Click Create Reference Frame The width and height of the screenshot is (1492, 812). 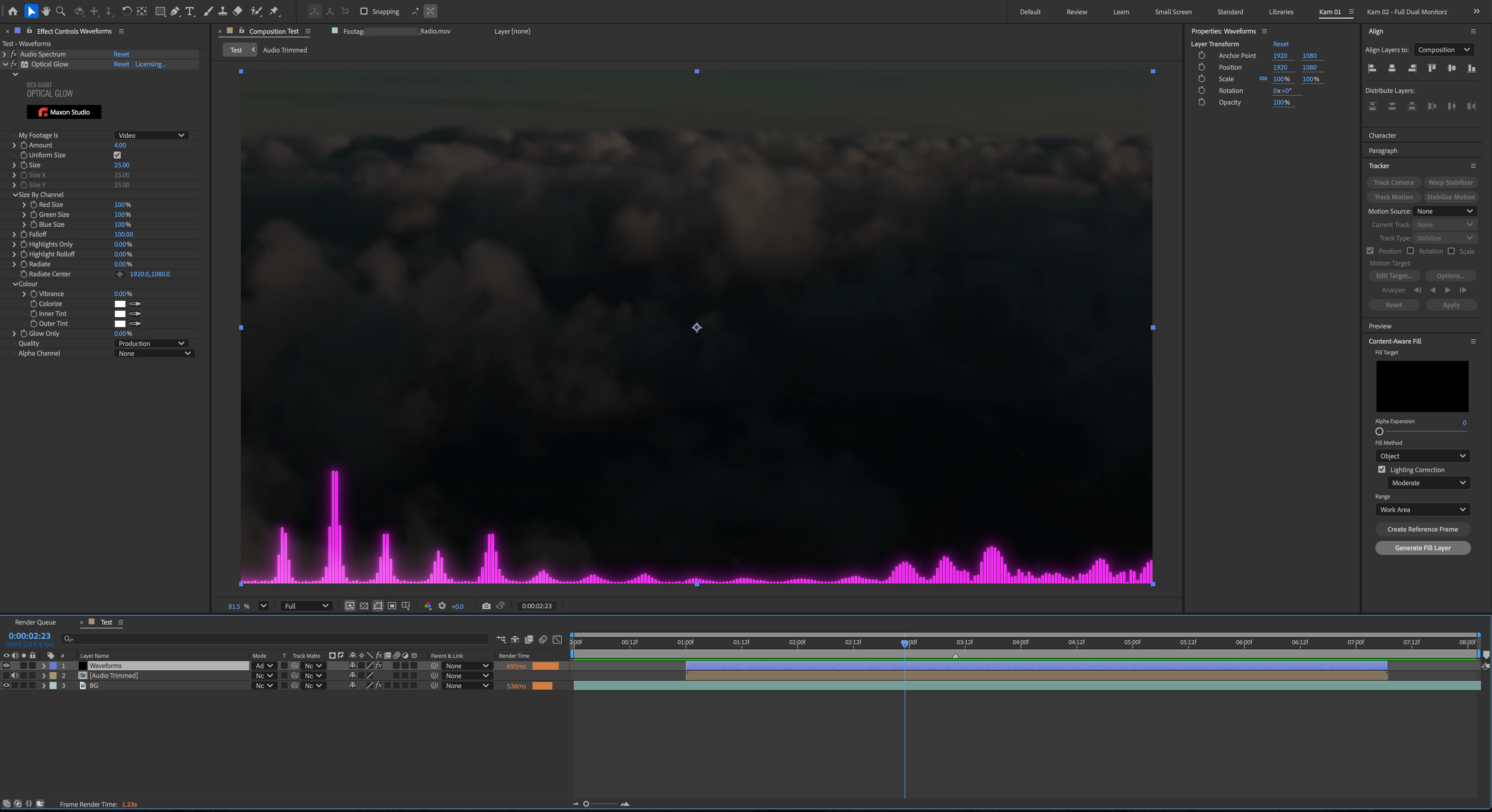[x=1423, y=529]
